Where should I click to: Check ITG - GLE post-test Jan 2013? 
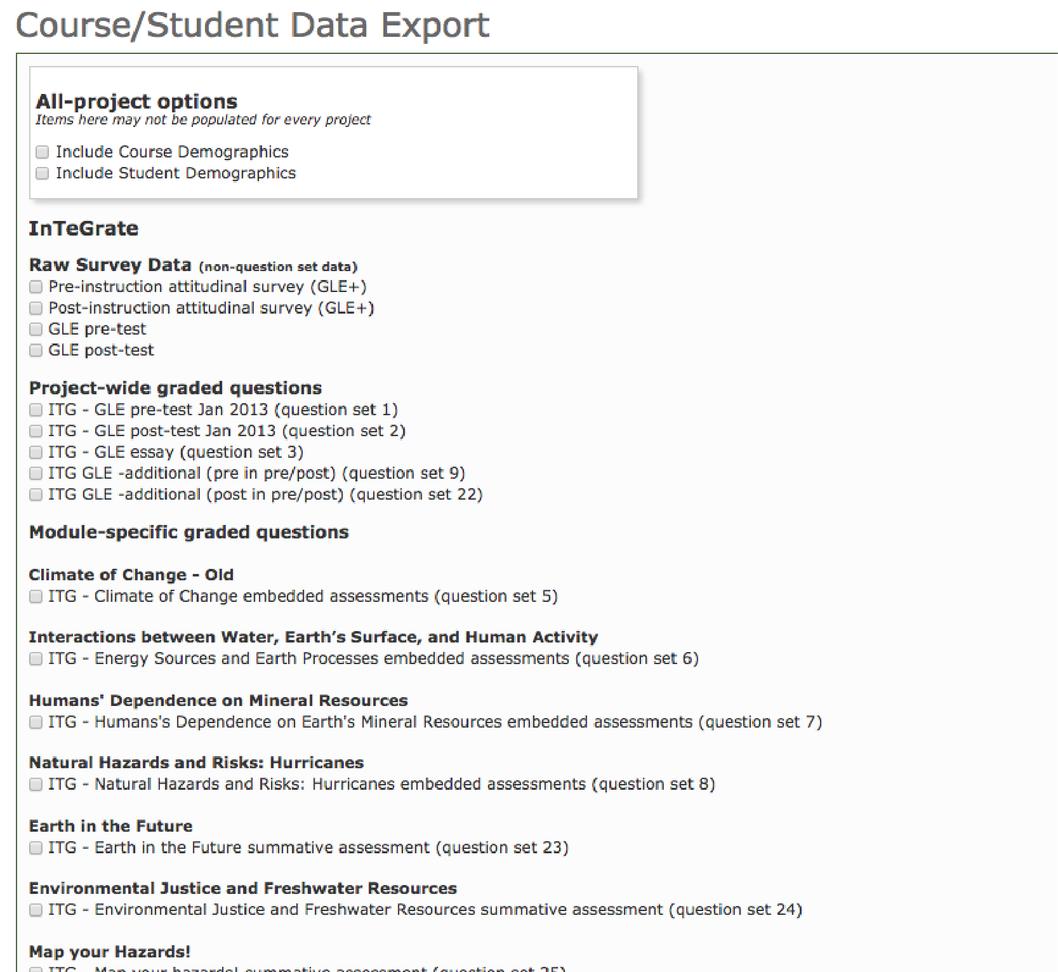pyautogui.click(x=34, y=430)
